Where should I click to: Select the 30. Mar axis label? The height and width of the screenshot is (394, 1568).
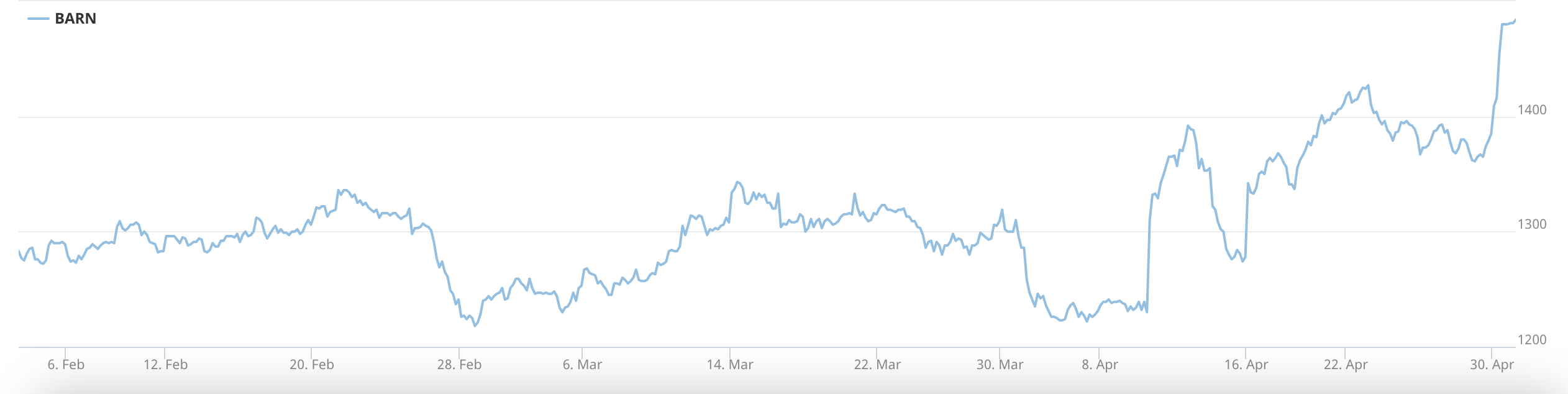[1000, 365]
